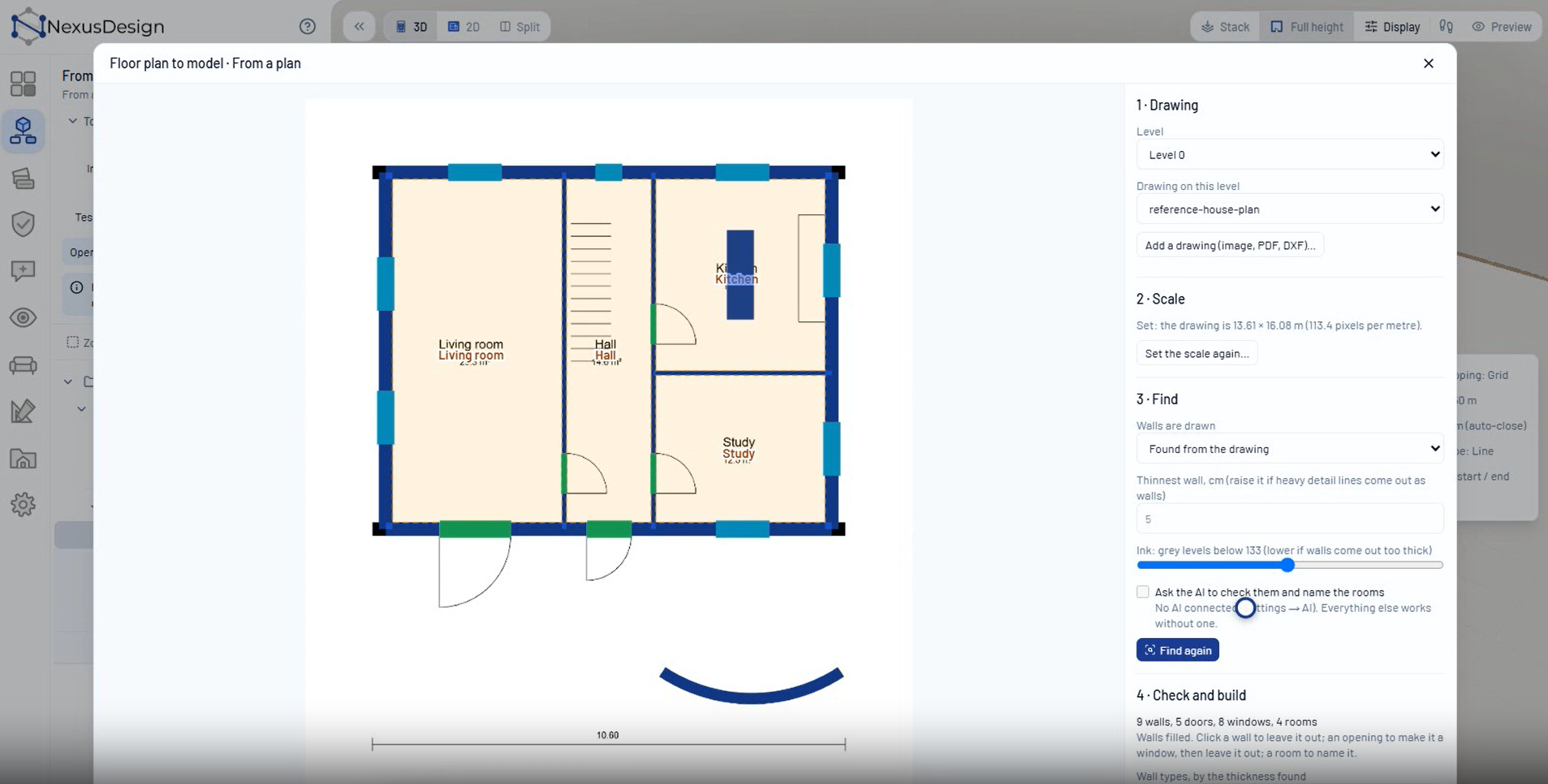This screenshot has width=1548, height=784.
Task: Switch to Split view tab
Action: tap(520, 27)
